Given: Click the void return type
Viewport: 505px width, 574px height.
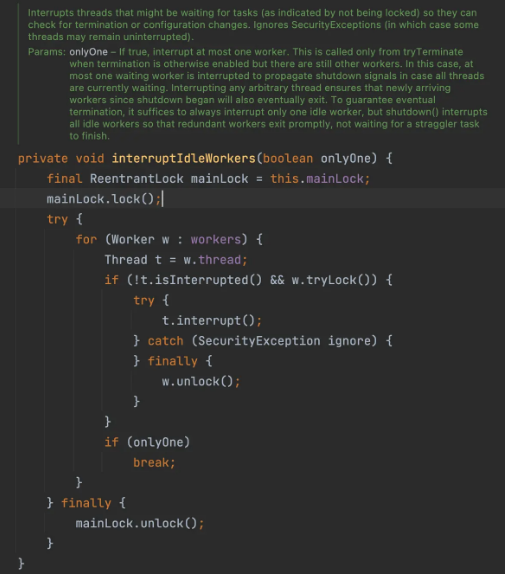Looking at the screenshot, I should (x=90, y=159).
